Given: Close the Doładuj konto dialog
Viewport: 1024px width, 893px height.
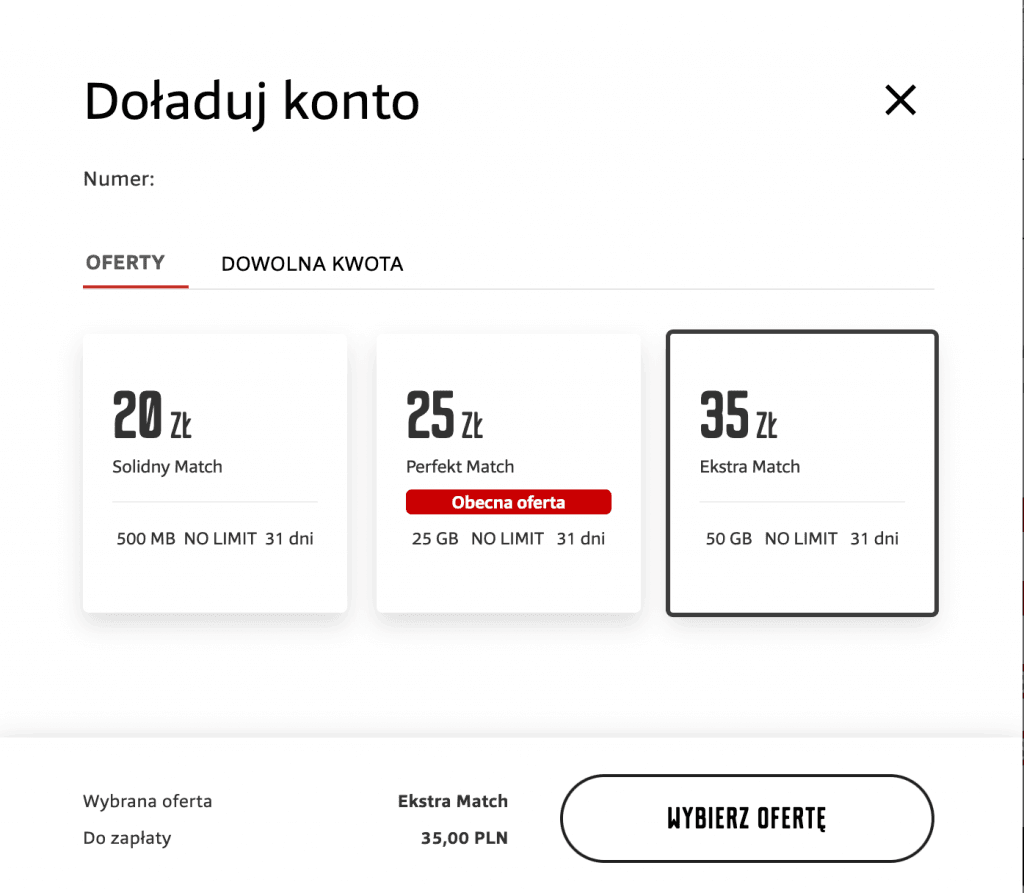Looking at the screenshot, I should [x=899, y=100].
